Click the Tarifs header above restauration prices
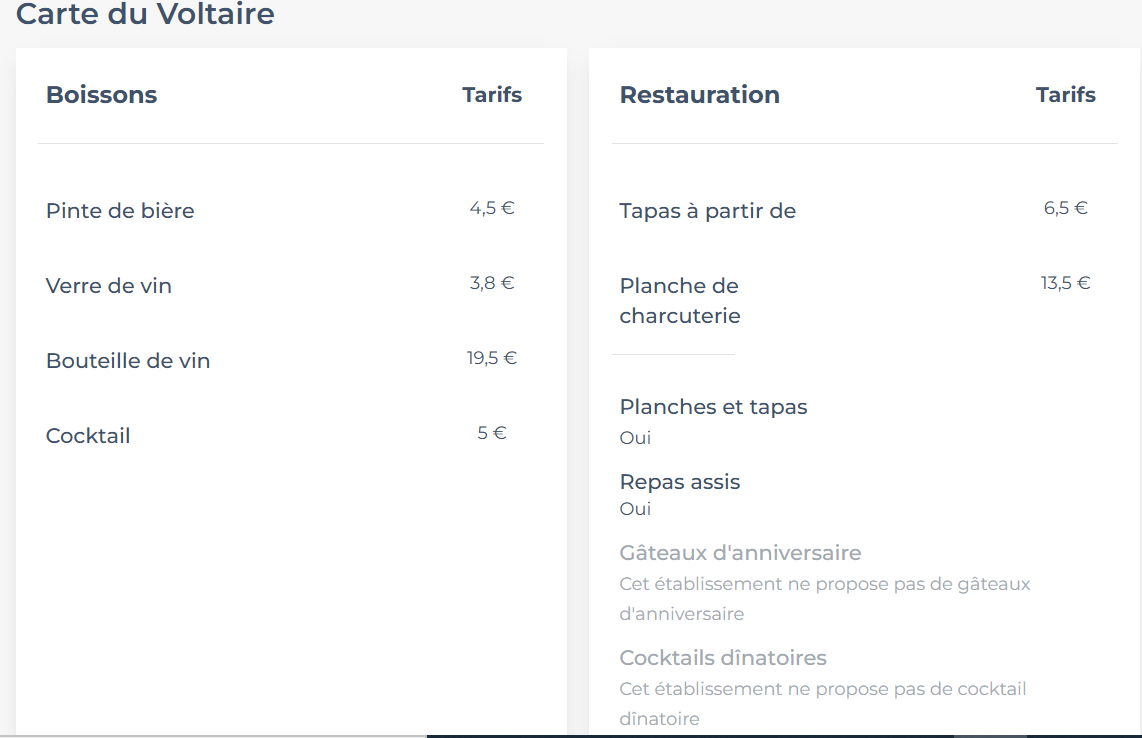 tap(1066, 95)
